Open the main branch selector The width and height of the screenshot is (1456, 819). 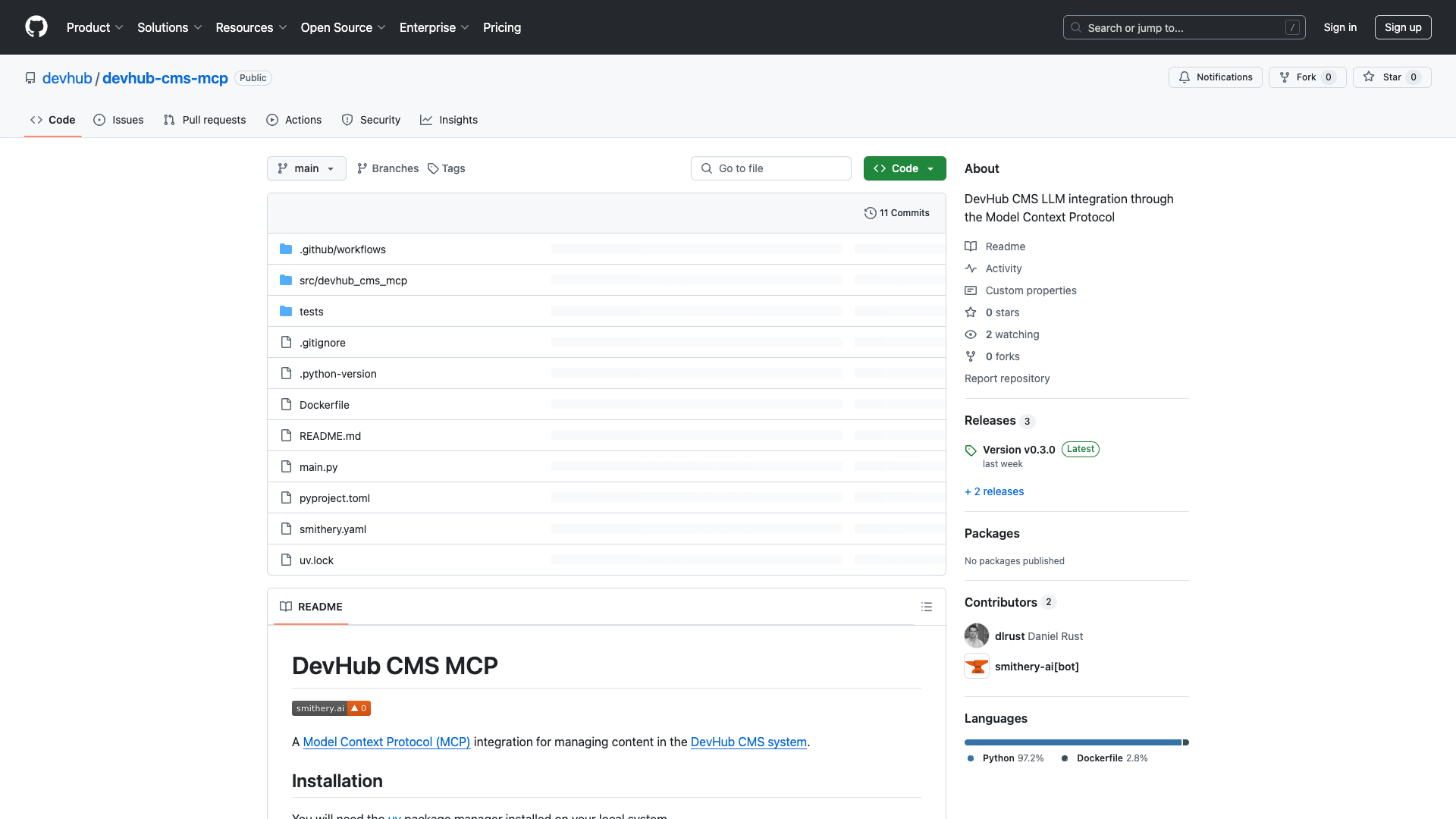(306, 168)
